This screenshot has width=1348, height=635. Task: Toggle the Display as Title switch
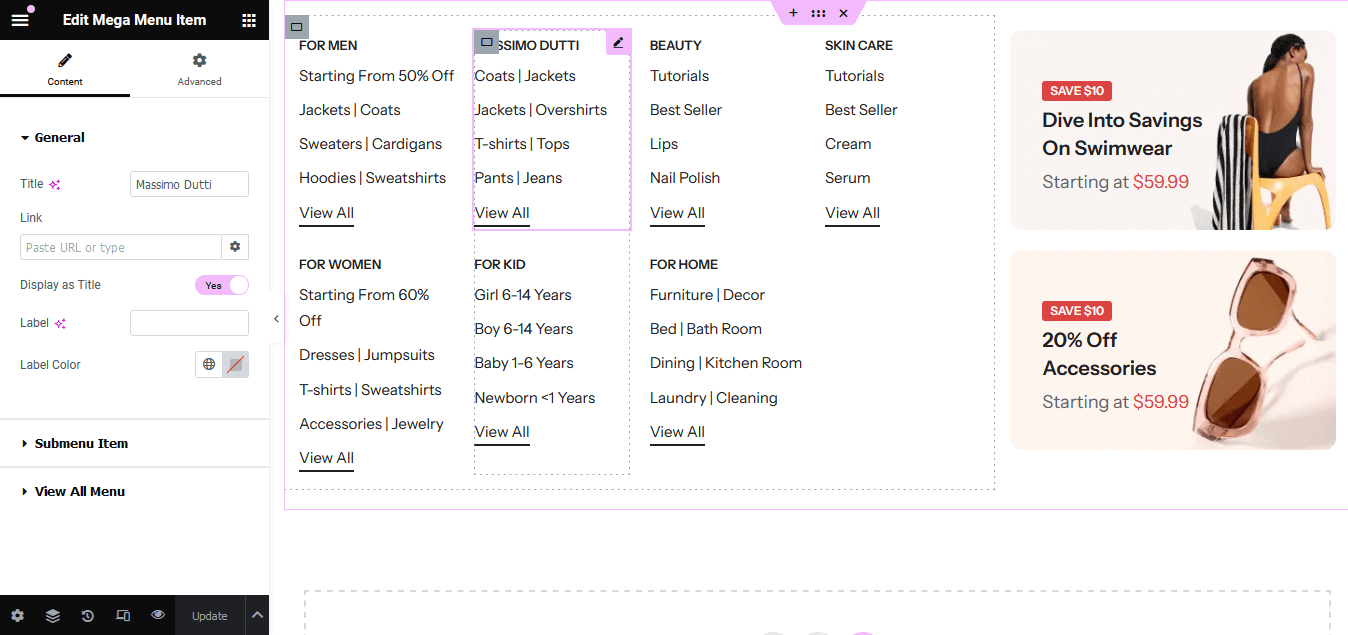[221, 285]
